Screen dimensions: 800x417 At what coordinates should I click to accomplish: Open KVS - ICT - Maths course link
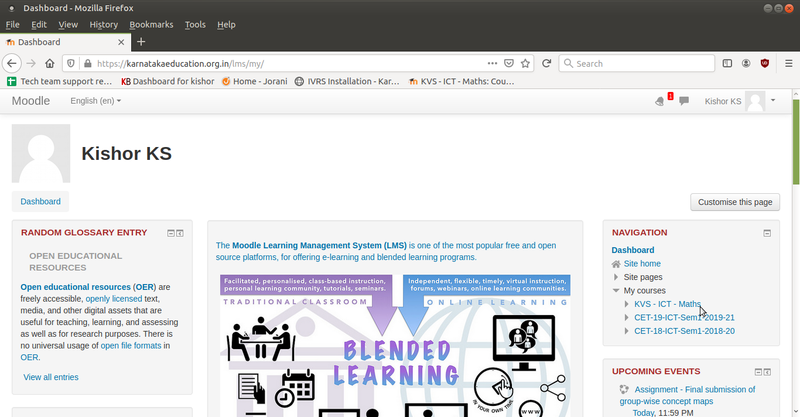tap(667, 304)
